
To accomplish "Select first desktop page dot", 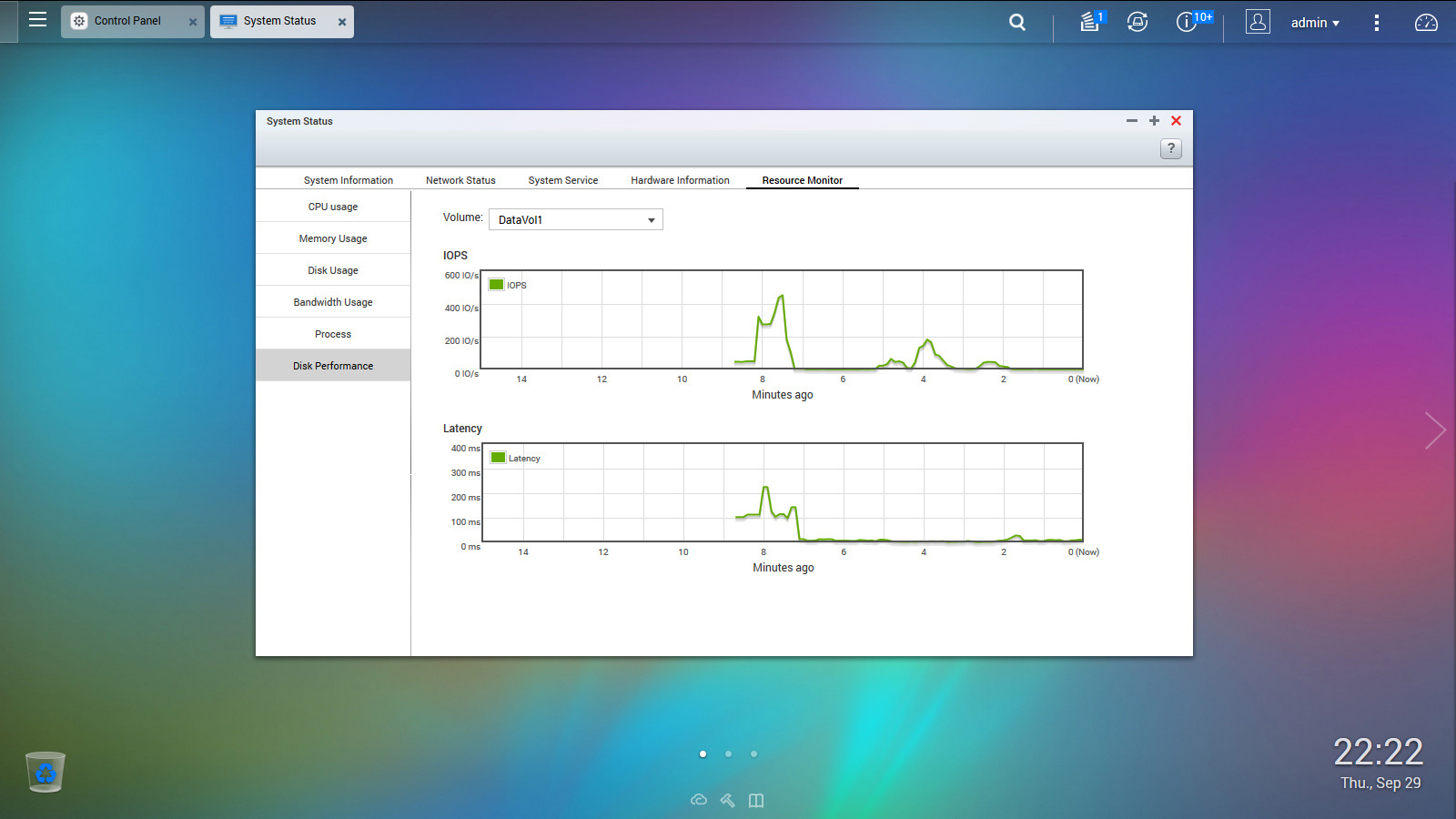I will tap(703, 753).
